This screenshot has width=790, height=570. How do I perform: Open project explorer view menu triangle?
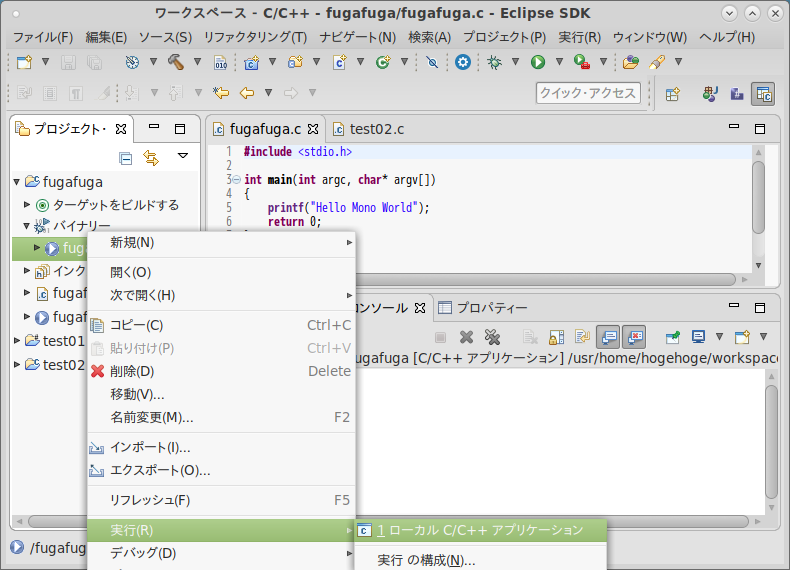[x=183, y=156]
